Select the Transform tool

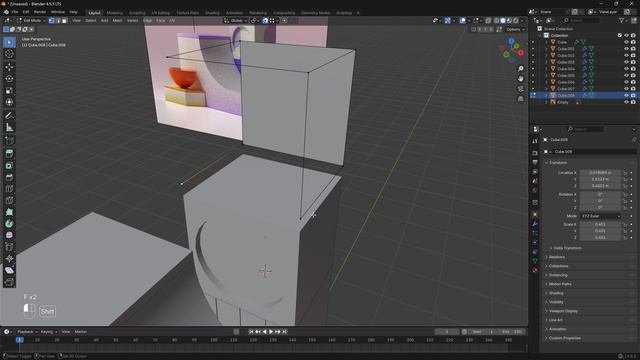point(9,102)
